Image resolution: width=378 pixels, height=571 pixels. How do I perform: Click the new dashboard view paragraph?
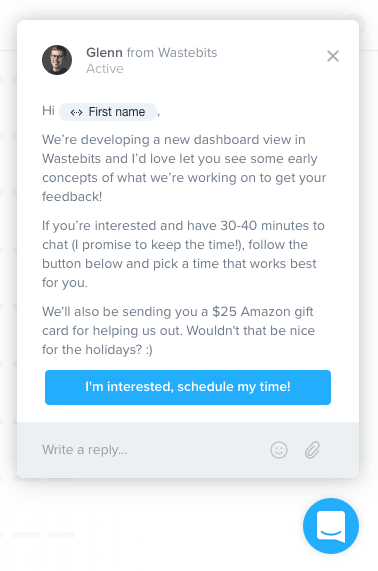(x=184, y=168)
